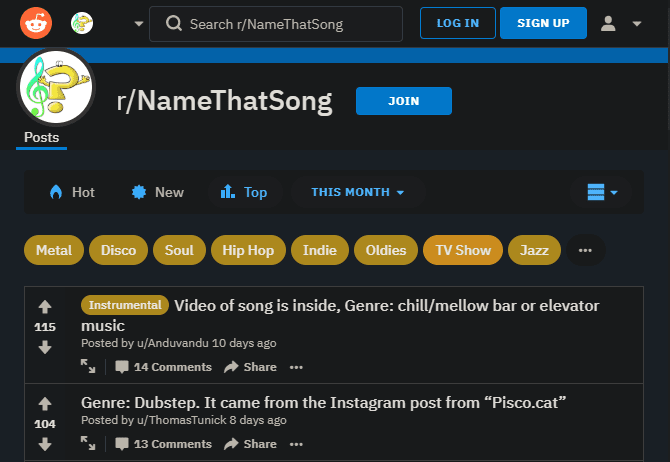Select the Jazz flair tag
The image size is (670, 462).
pos(534,250)
